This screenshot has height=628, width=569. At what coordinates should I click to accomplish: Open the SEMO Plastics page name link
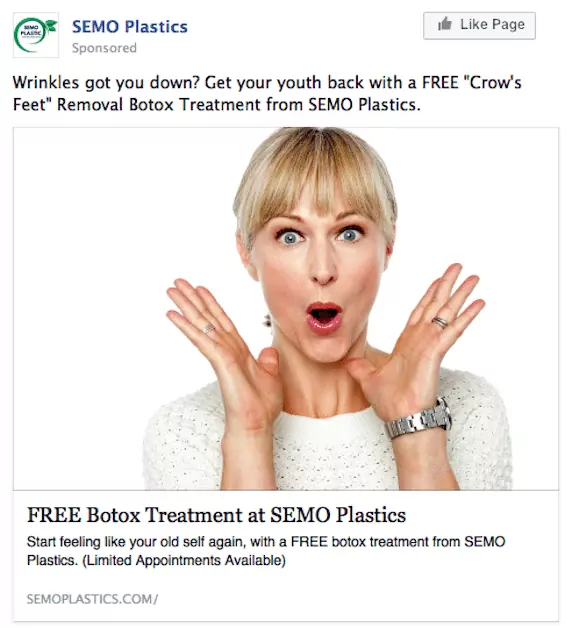click(x=130, y=27)
